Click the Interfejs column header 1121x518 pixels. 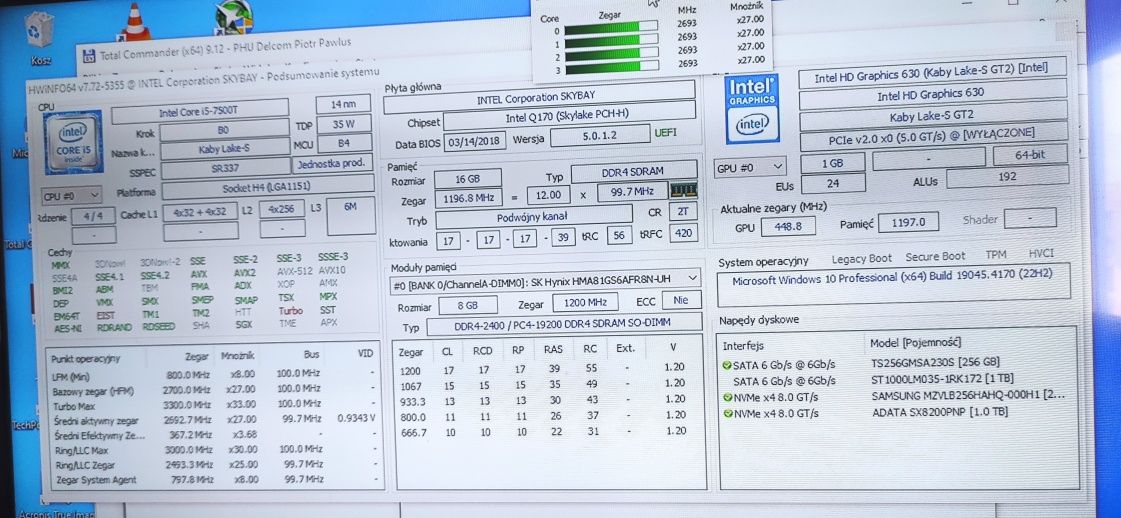pyautogui.click(x=742, y=346)
